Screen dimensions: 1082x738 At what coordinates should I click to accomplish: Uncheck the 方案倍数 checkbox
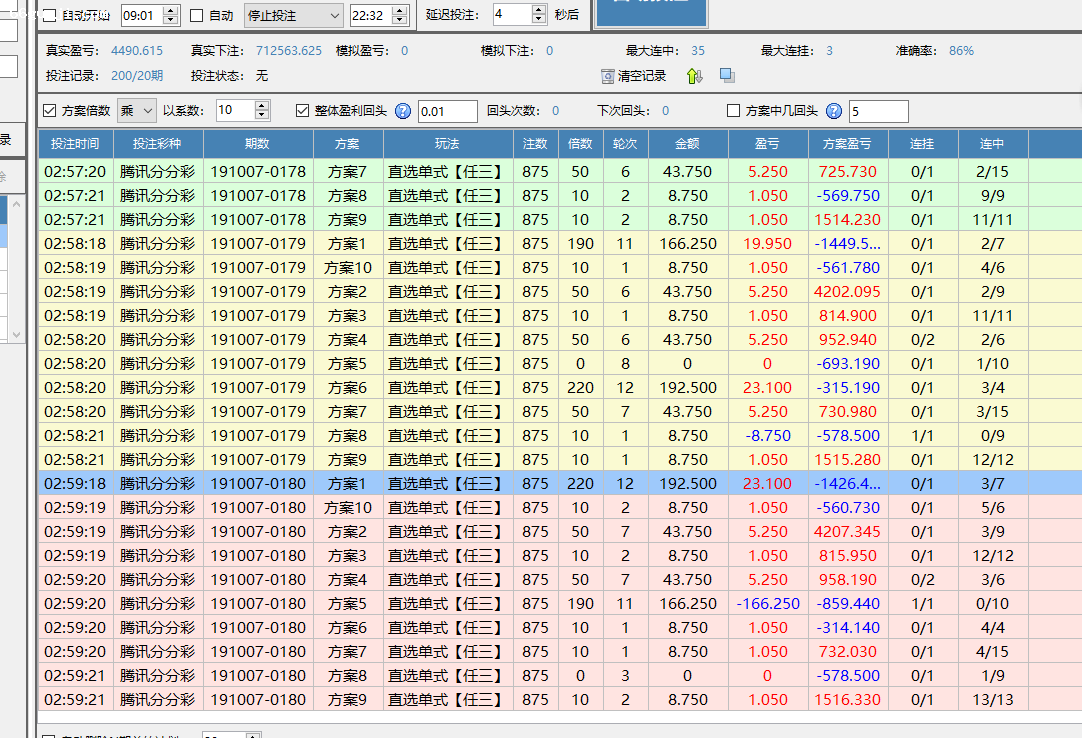click(x=50, y=110)
